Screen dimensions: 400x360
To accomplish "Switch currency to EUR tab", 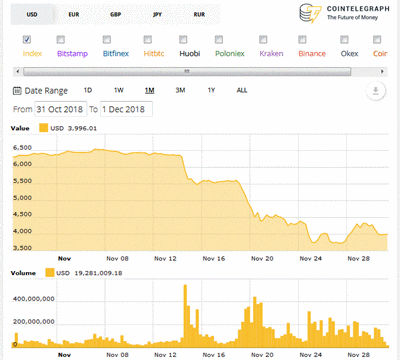I will point(74,15).
